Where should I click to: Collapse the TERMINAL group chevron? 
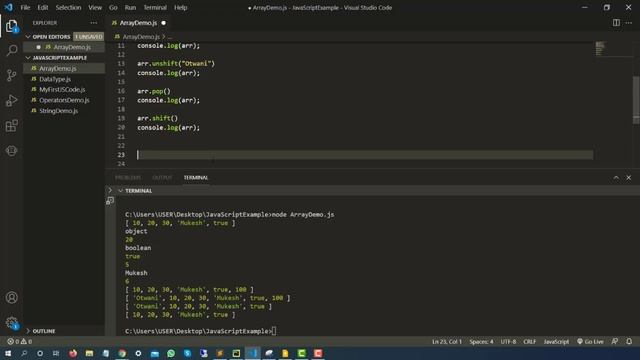pyautogui.click(x=120, y=191)
